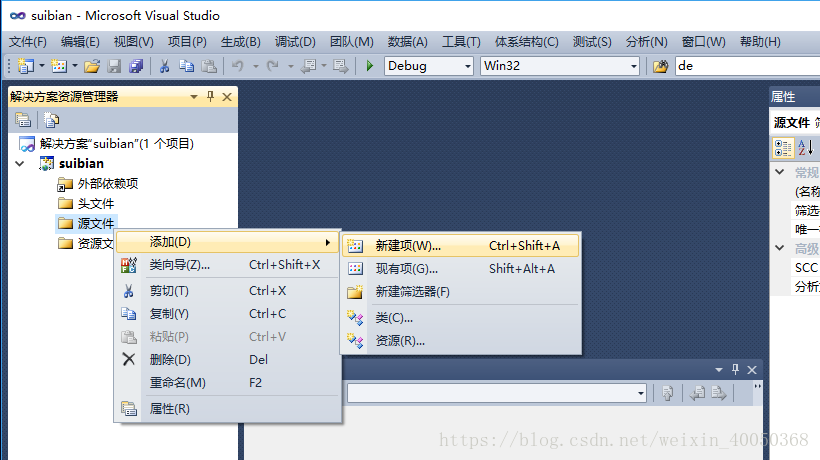
Task: Open the 添加(D) submenu entry
Action: pos(227,242)
